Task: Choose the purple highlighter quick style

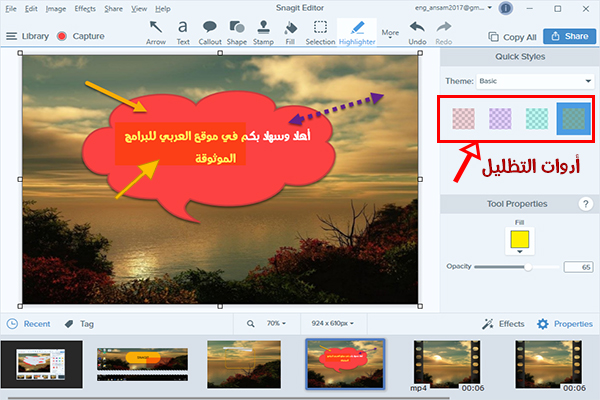Action: (x=500, y=119)
